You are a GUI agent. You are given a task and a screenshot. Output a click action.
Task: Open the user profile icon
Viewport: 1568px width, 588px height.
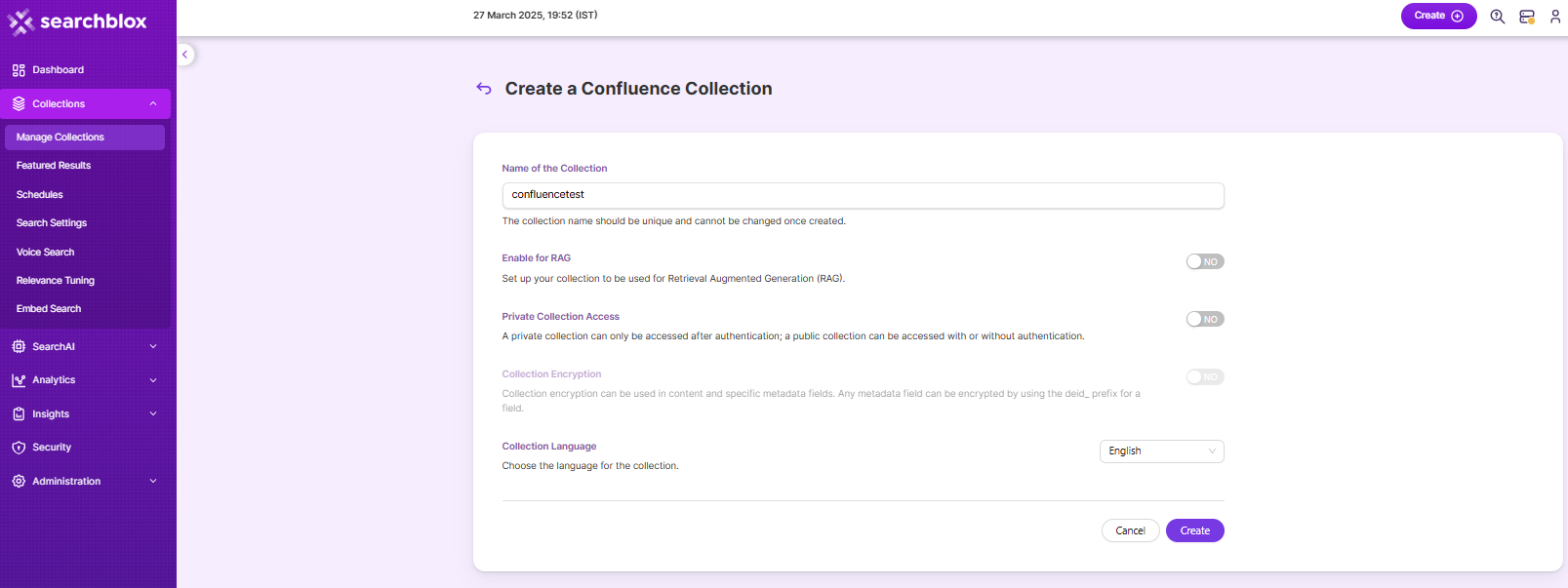tap(1555, 17)
